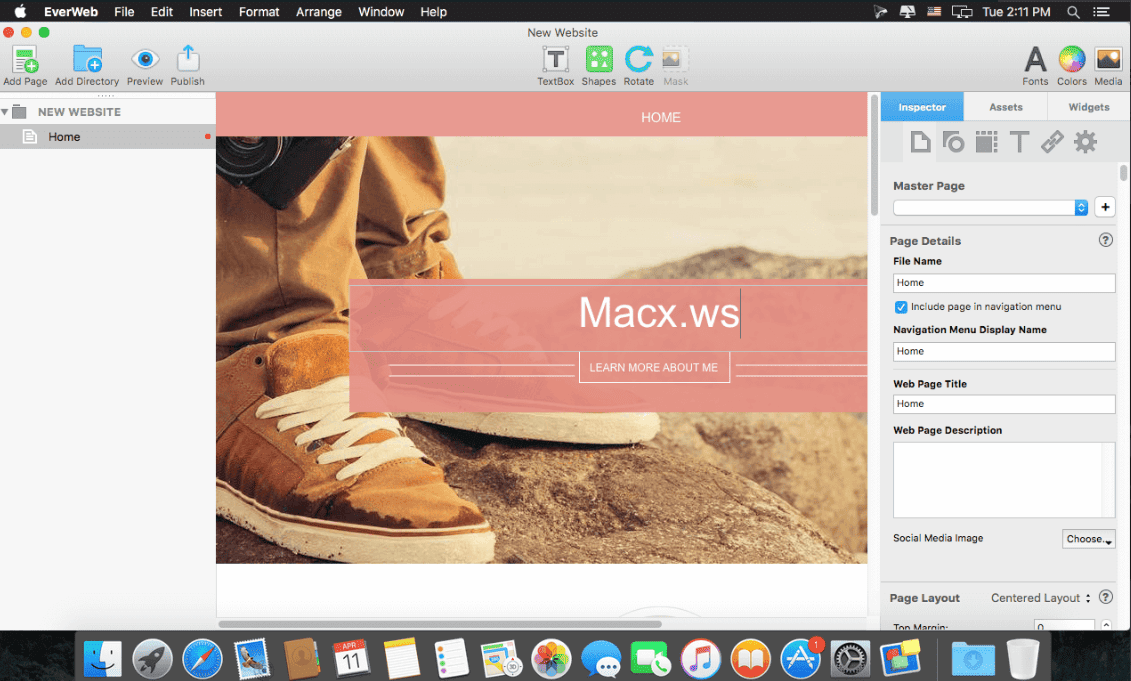Click the Add Page toolbar icon
The image size is (1131, 681).
(x=25, y=60)
